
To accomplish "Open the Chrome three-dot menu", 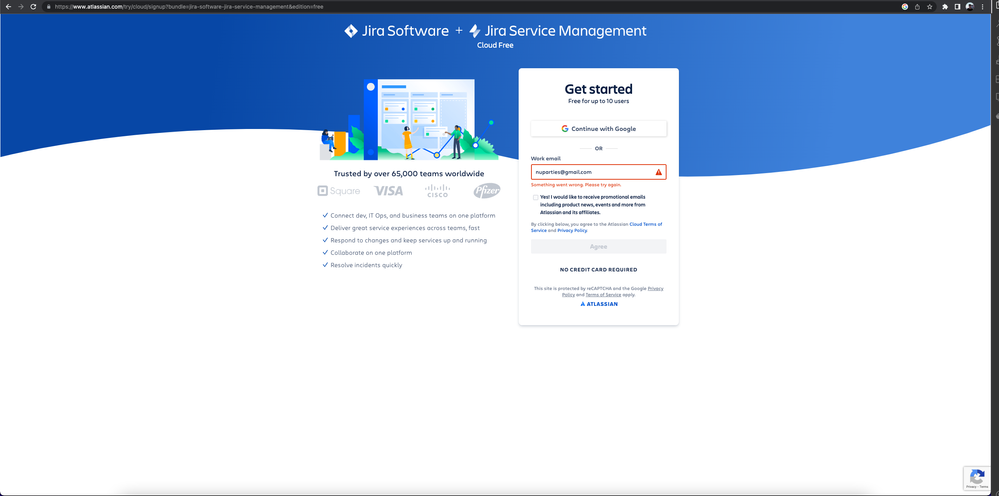I will pyautogui.click(x=982, y=6).
